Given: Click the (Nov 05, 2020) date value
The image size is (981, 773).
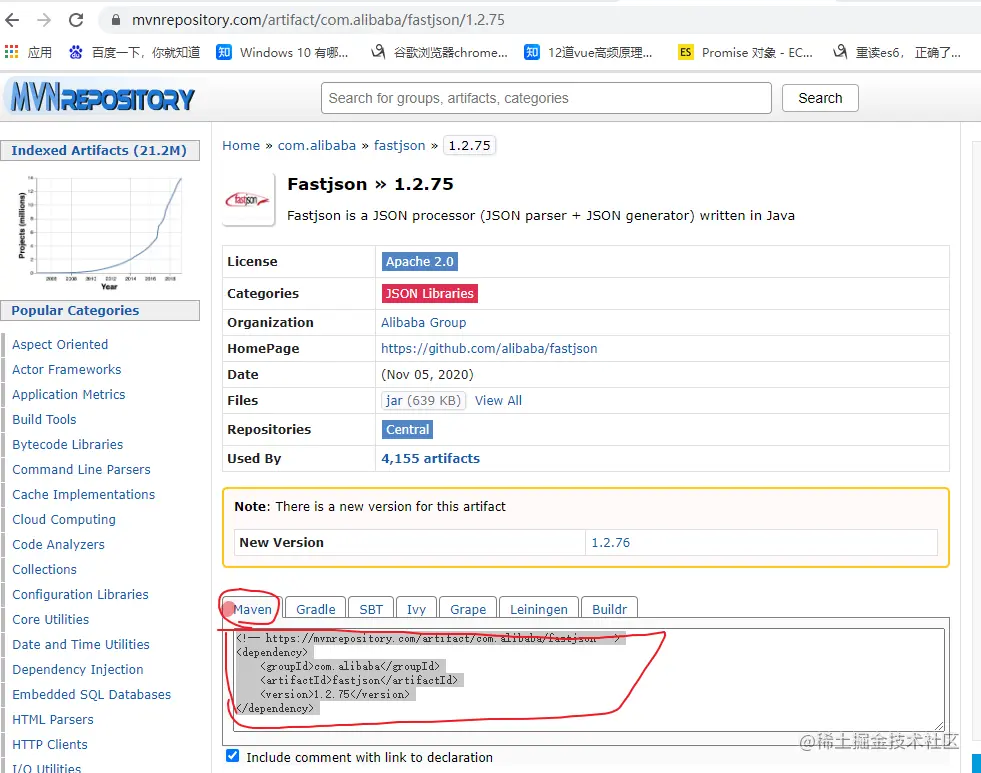Looking at the screenshot, I should 427,375.
